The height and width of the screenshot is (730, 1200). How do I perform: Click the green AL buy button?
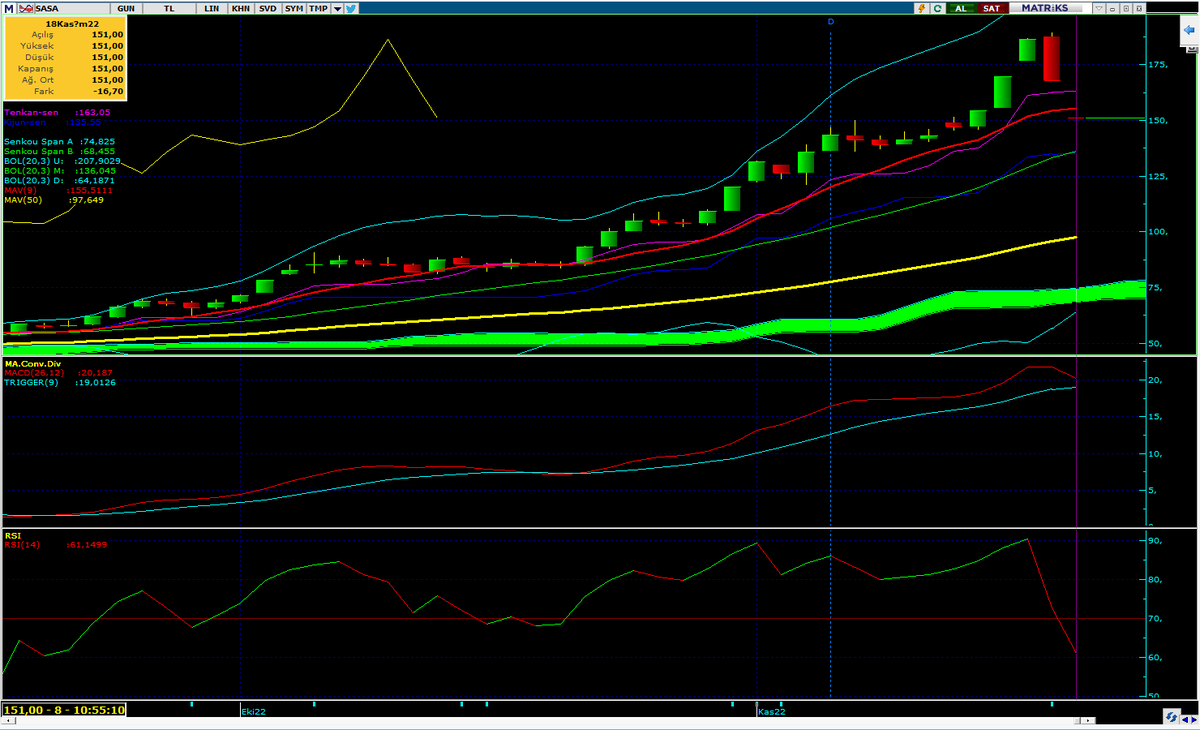pos(961,8)
